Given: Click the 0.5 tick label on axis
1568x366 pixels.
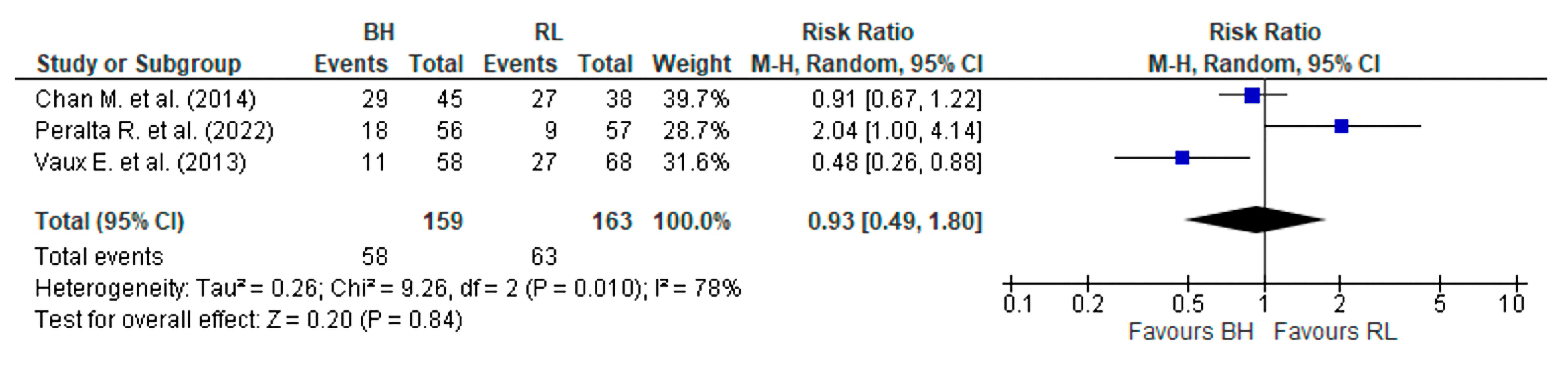Looking at the screenshot, I should pyautogui.click(x=1188, y=304).
